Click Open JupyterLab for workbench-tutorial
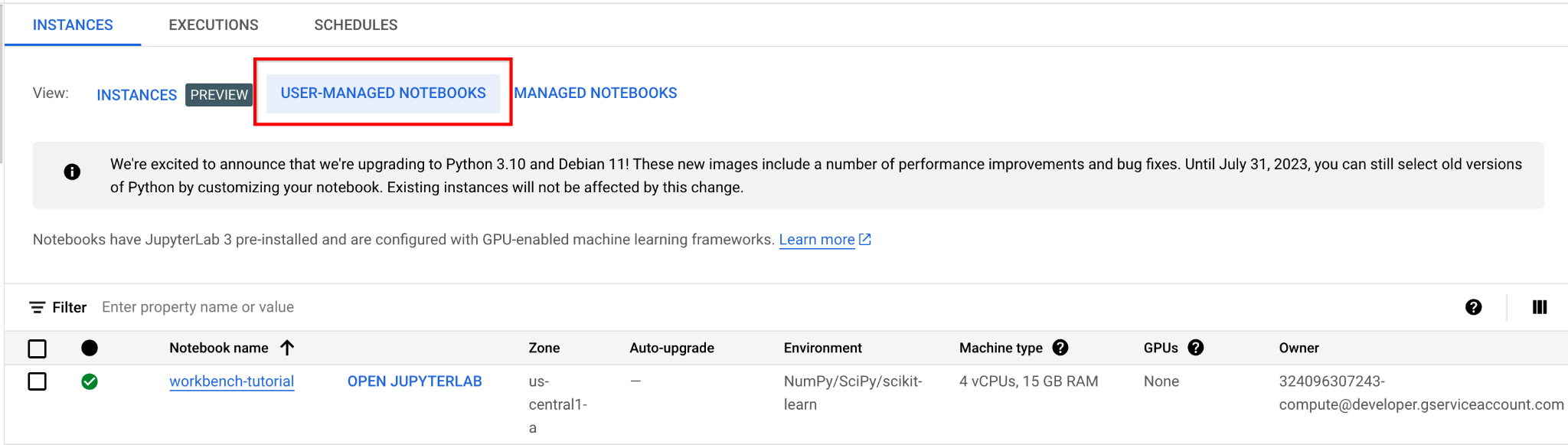The width and height of the screenshot is (1568, 445). pyautogui.click(x=414, y=381)
